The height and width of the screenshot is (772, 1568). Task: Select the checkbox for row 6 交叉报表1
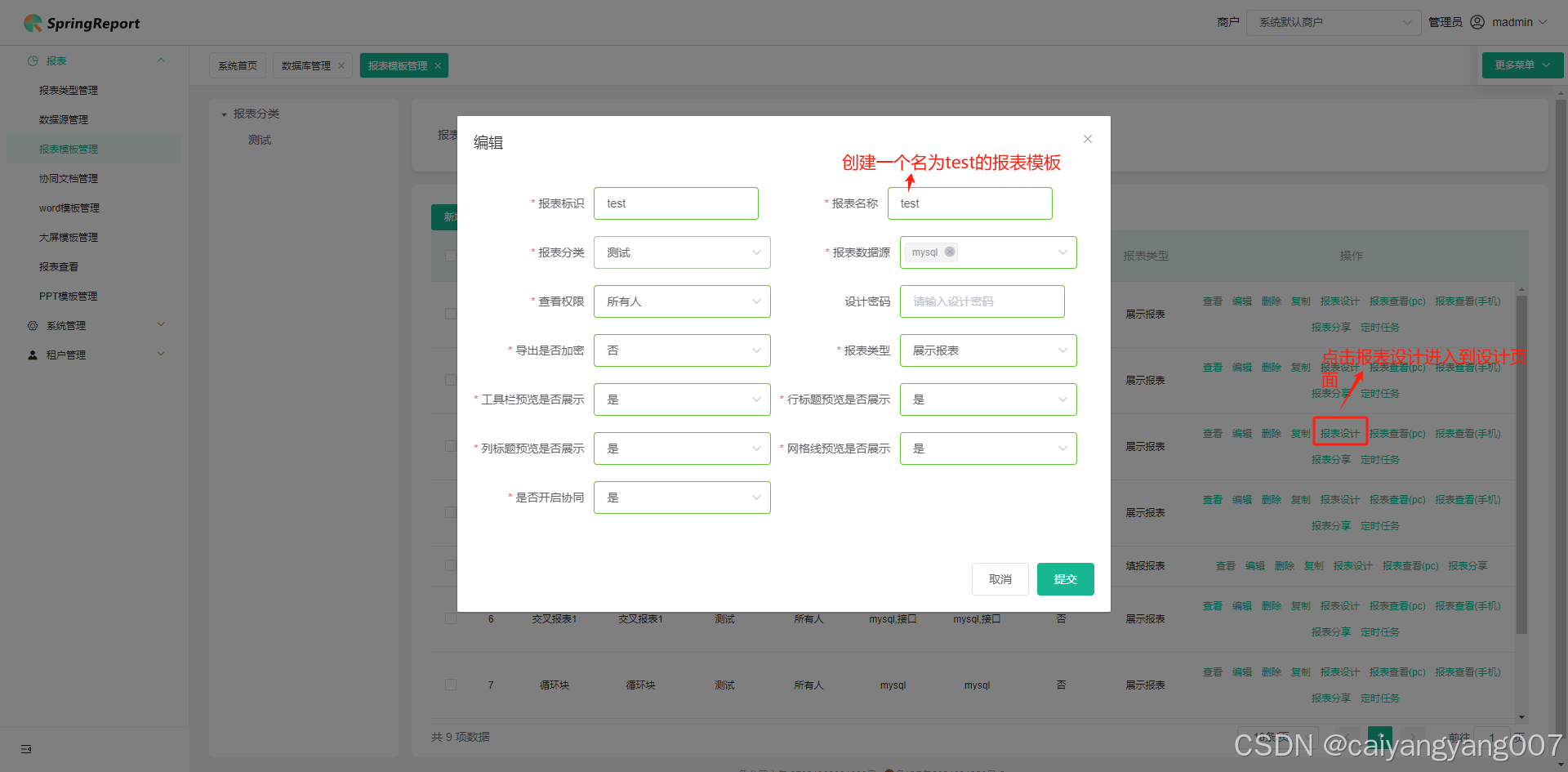(450, 618)
